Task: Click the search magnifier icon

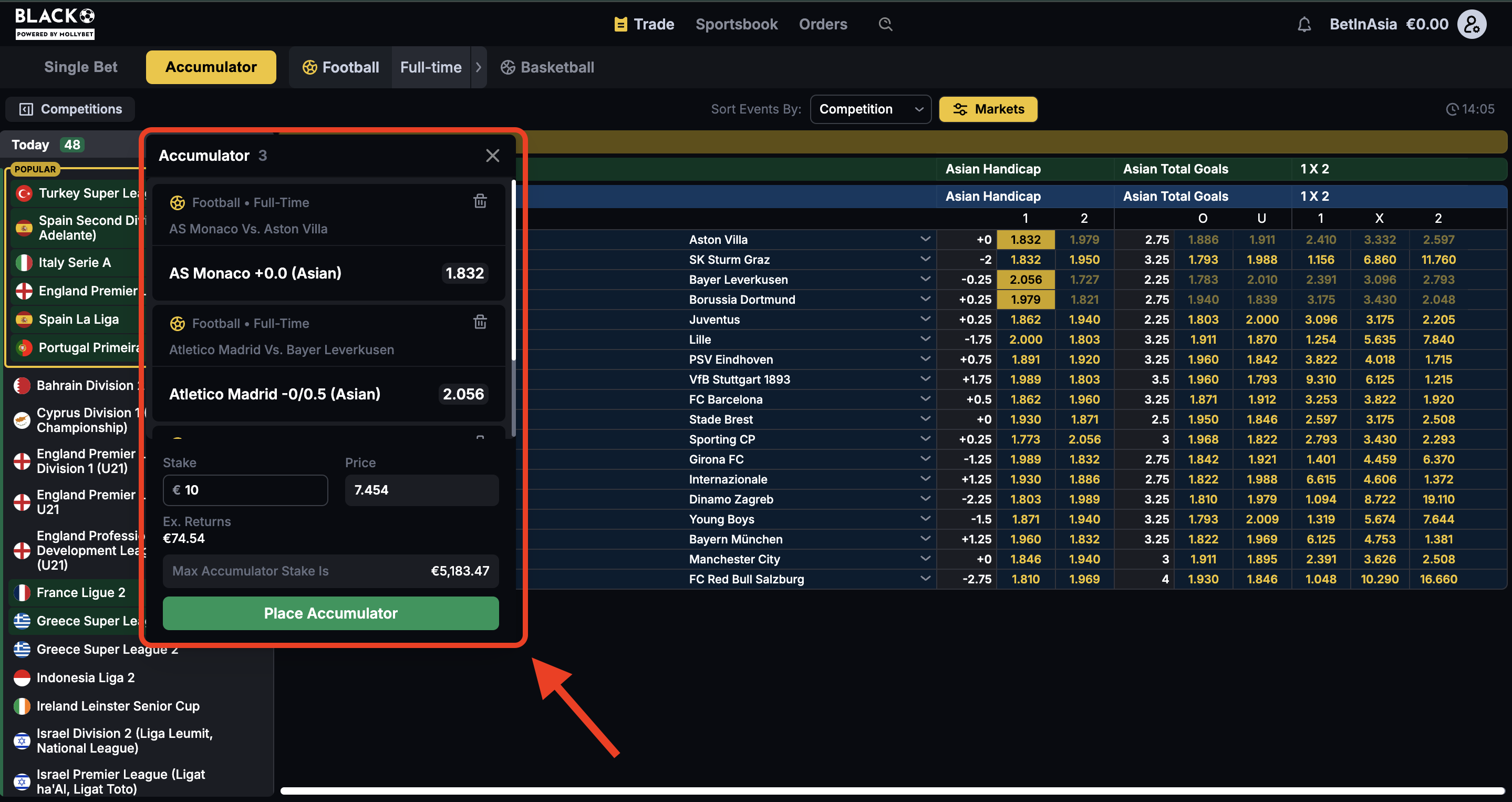Action: [x=885, y=24]
